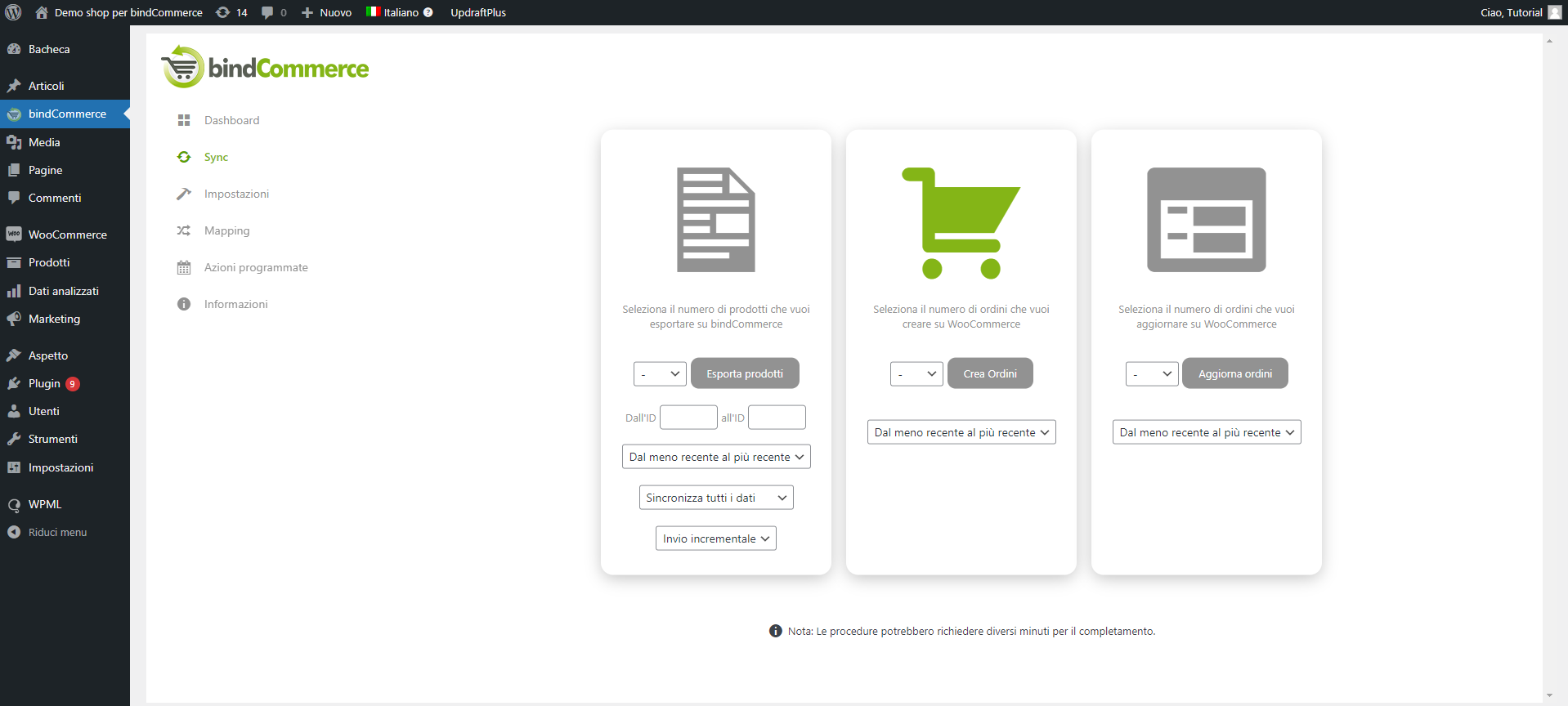The height and width of the screenshot is (706, 1568).
Task: Open Azioni programmate calendar icon
Action: click(x=184, y=267)
